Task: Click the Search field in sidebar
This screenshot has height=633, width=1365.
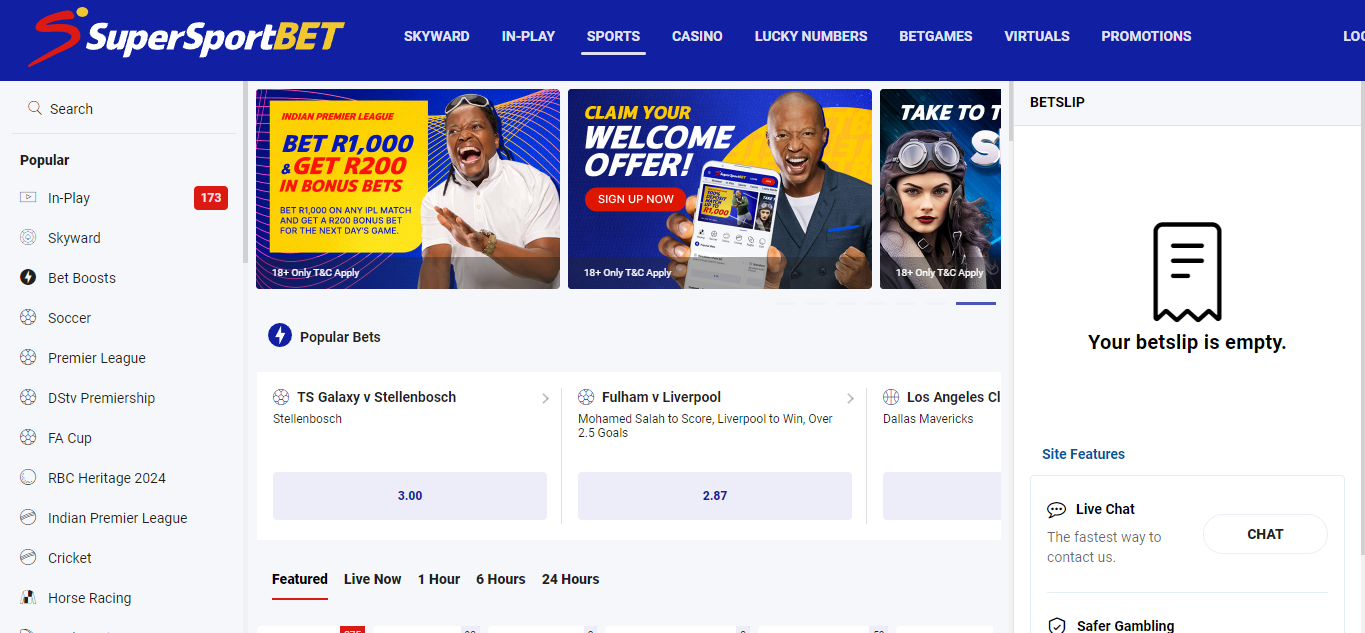Action: click(124, 109)
